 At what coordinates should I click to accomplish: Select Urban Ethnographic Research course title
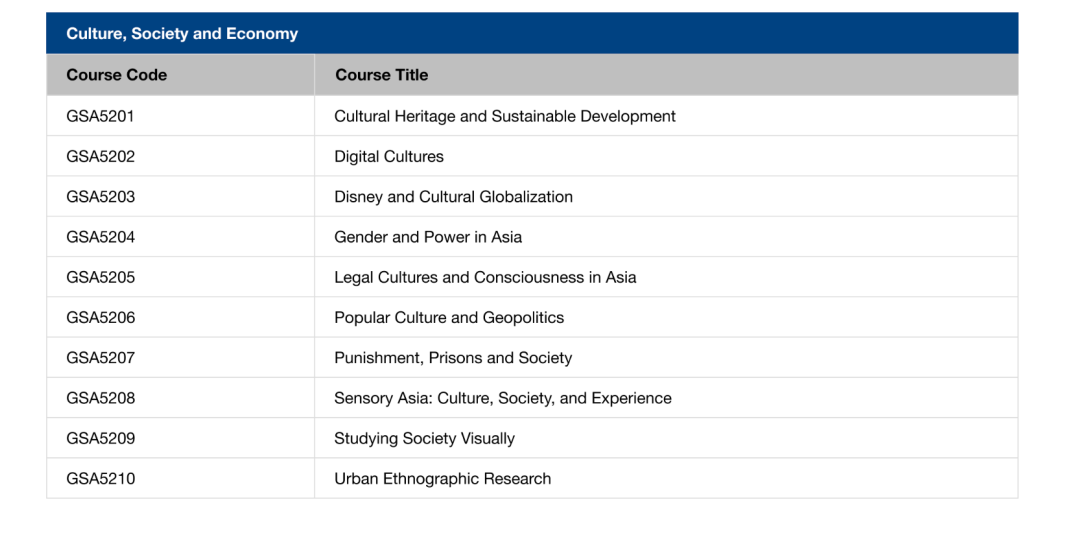pyautogui.click(x=442, y=479)
